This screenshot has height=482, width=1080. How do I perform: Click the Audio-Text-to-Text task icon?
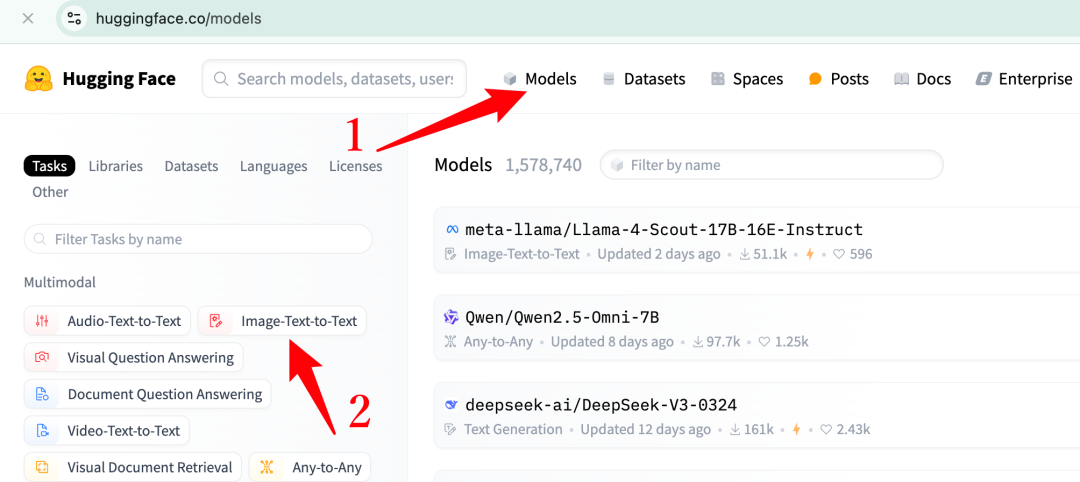(41, 321)
